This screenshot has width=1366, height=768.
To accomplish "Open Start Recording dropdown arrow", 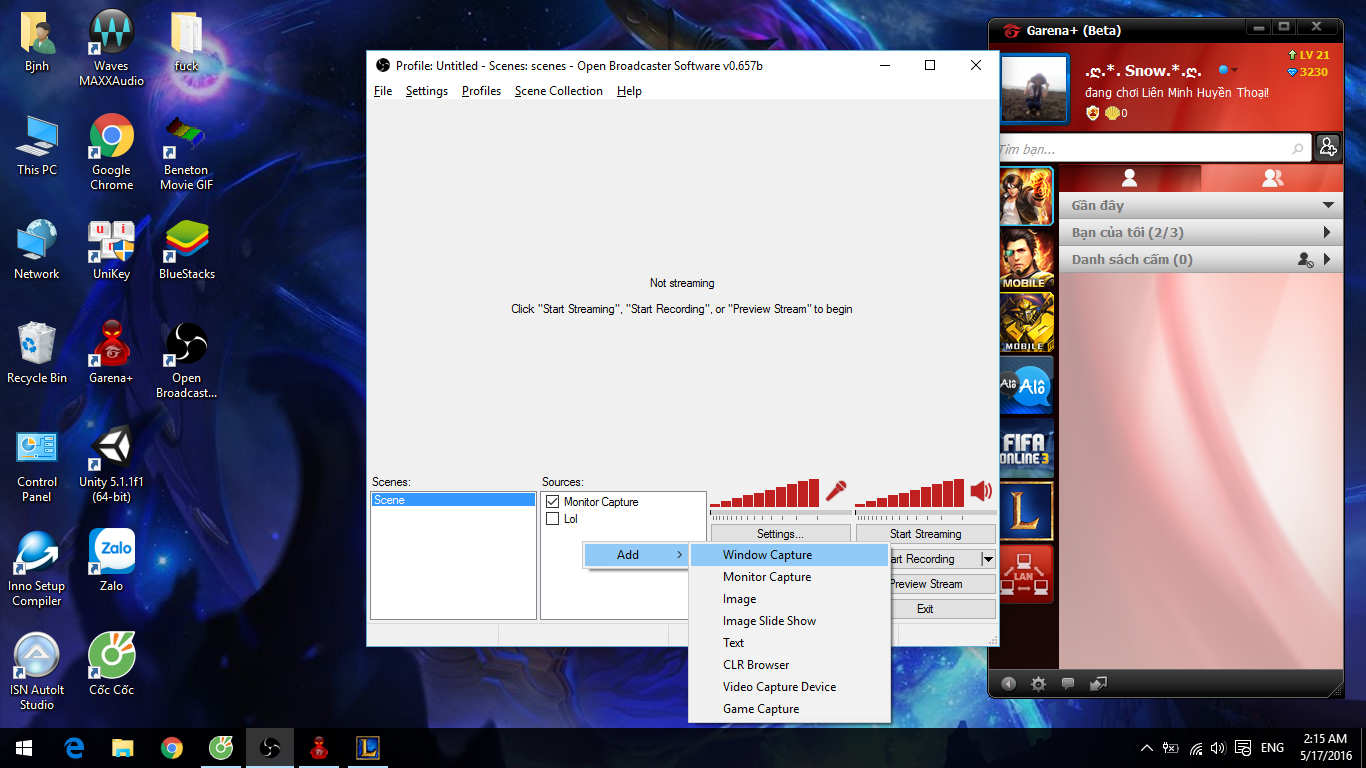I will [988, 559].
